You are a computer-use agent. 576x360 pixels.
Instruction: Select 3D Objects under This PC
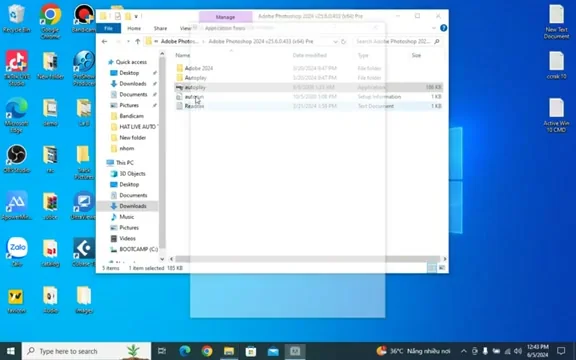(x=132, y=174)
